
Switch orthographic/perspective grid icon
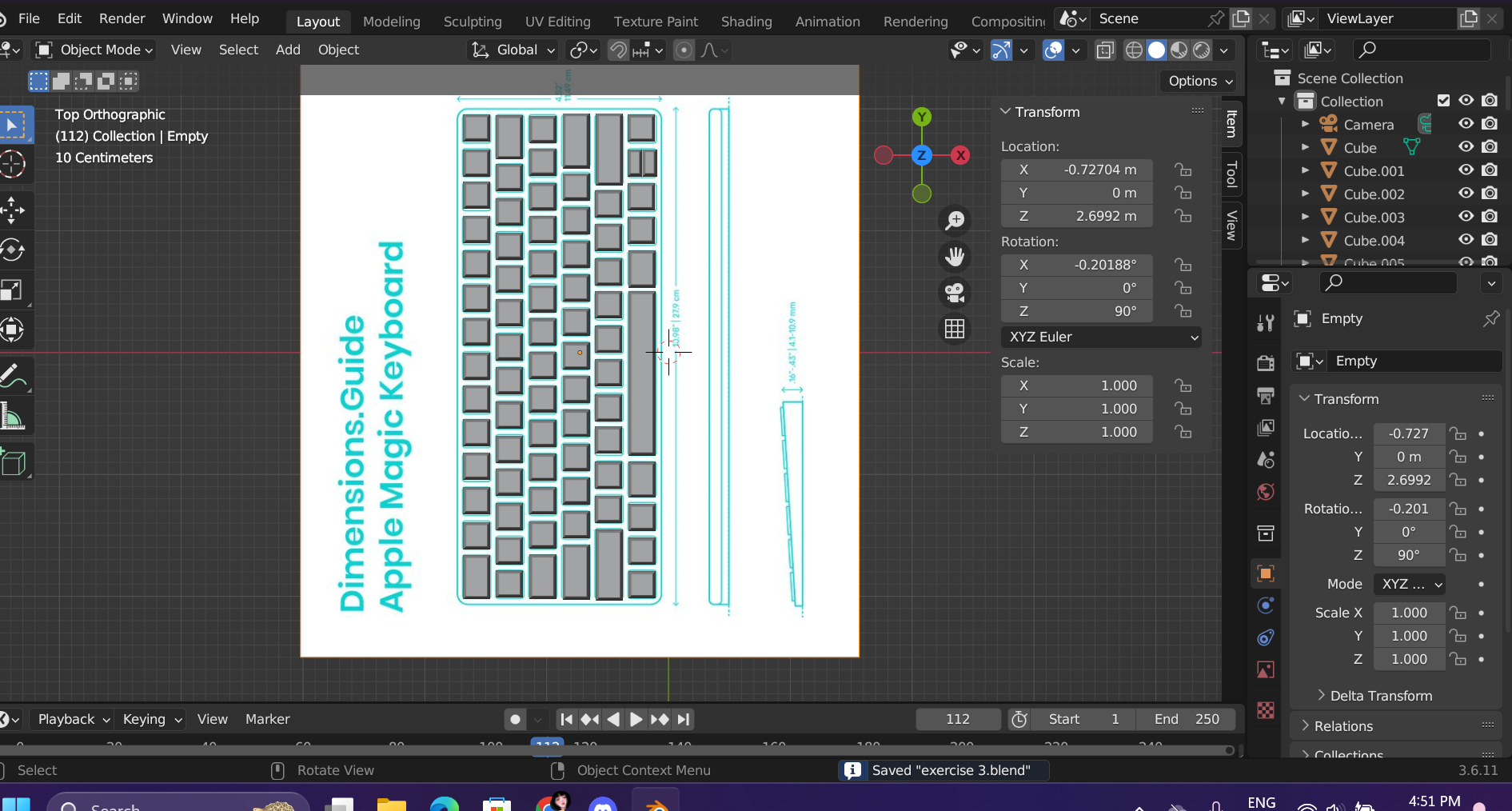tap(955, 329)
